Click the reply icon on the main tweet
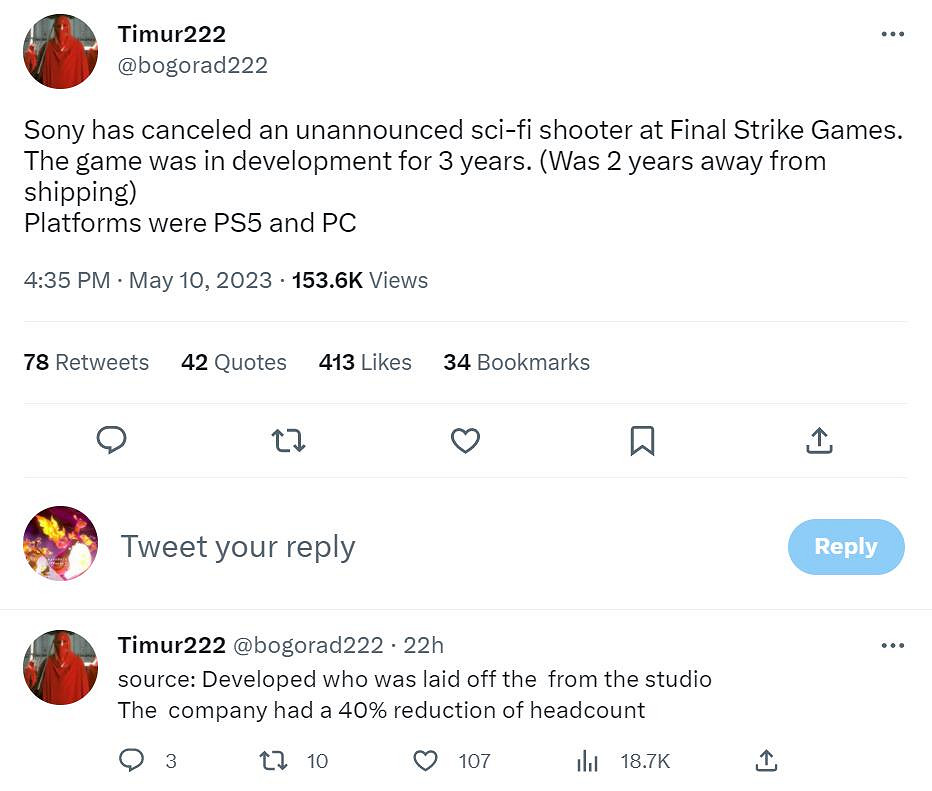This screenshot has width=932, height=791. [112, 440]
